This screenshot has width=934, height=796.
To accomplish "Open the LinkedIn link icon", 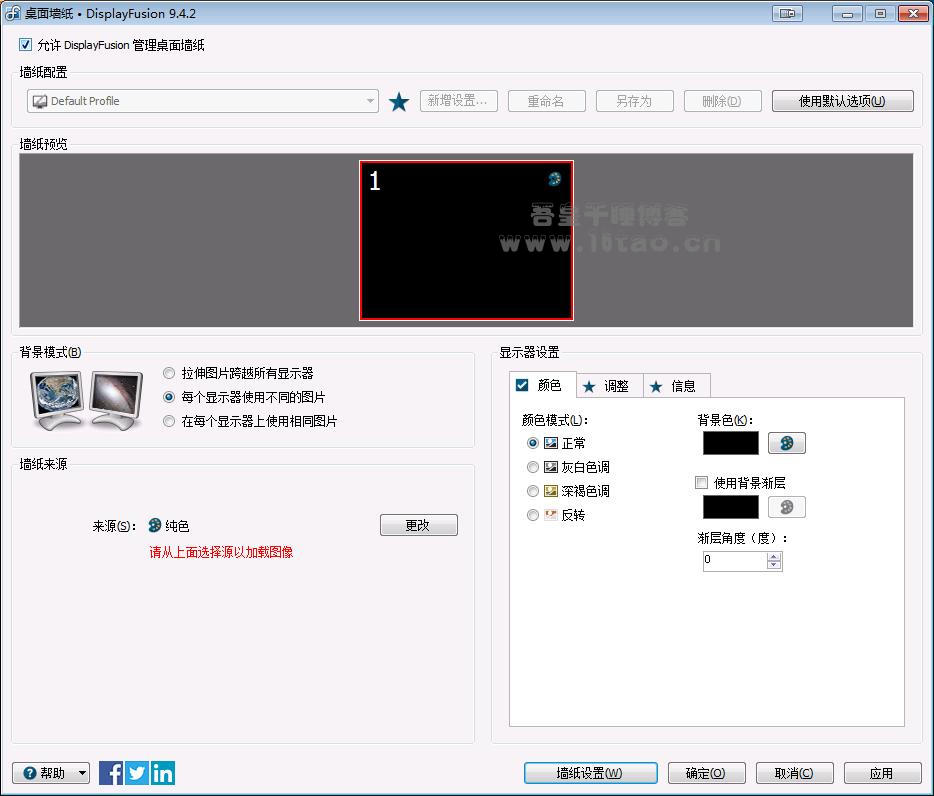I will coord(163,773).
